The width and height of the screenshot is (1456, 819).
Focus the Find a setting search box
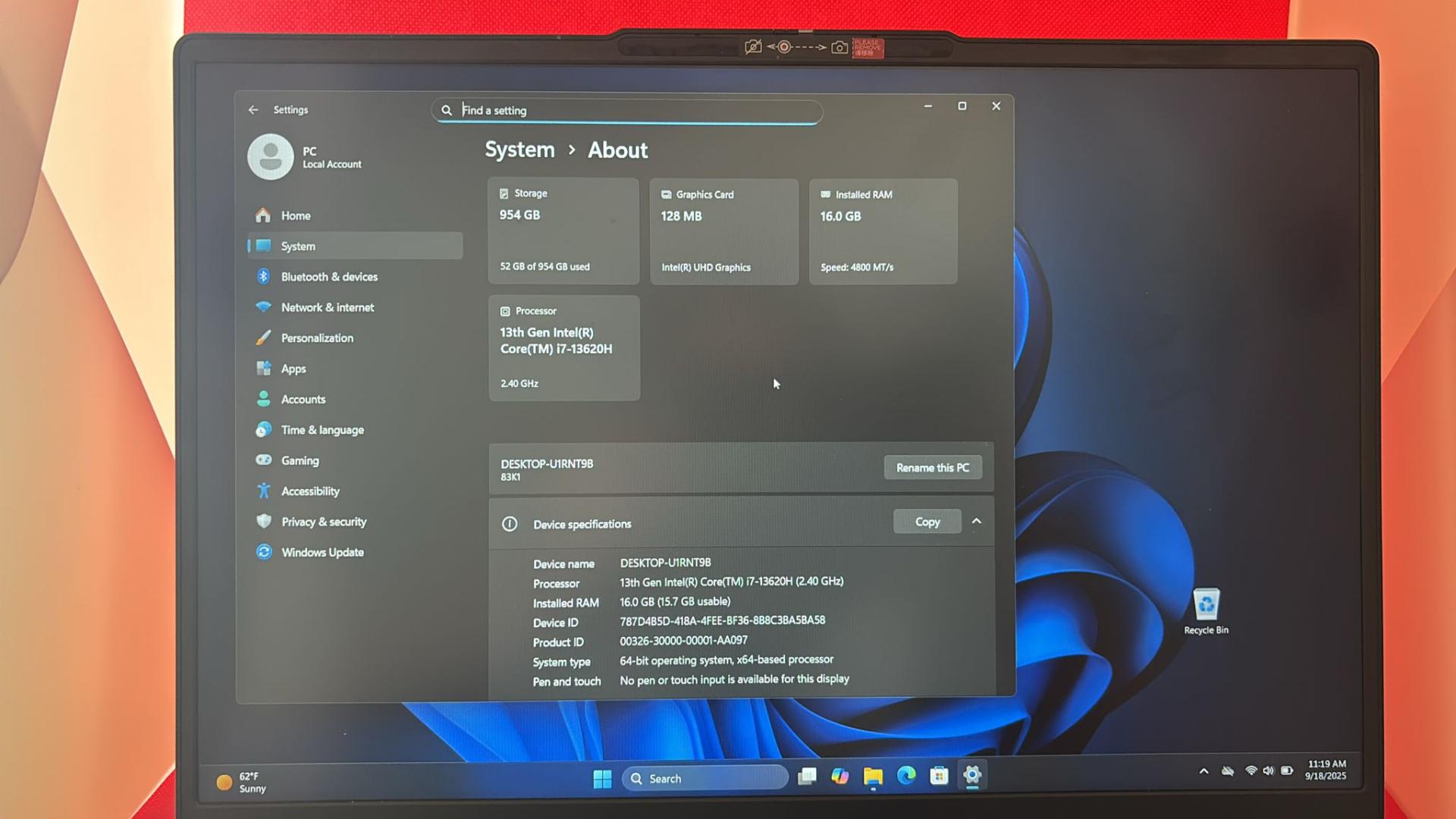click(x=627, y=111)
